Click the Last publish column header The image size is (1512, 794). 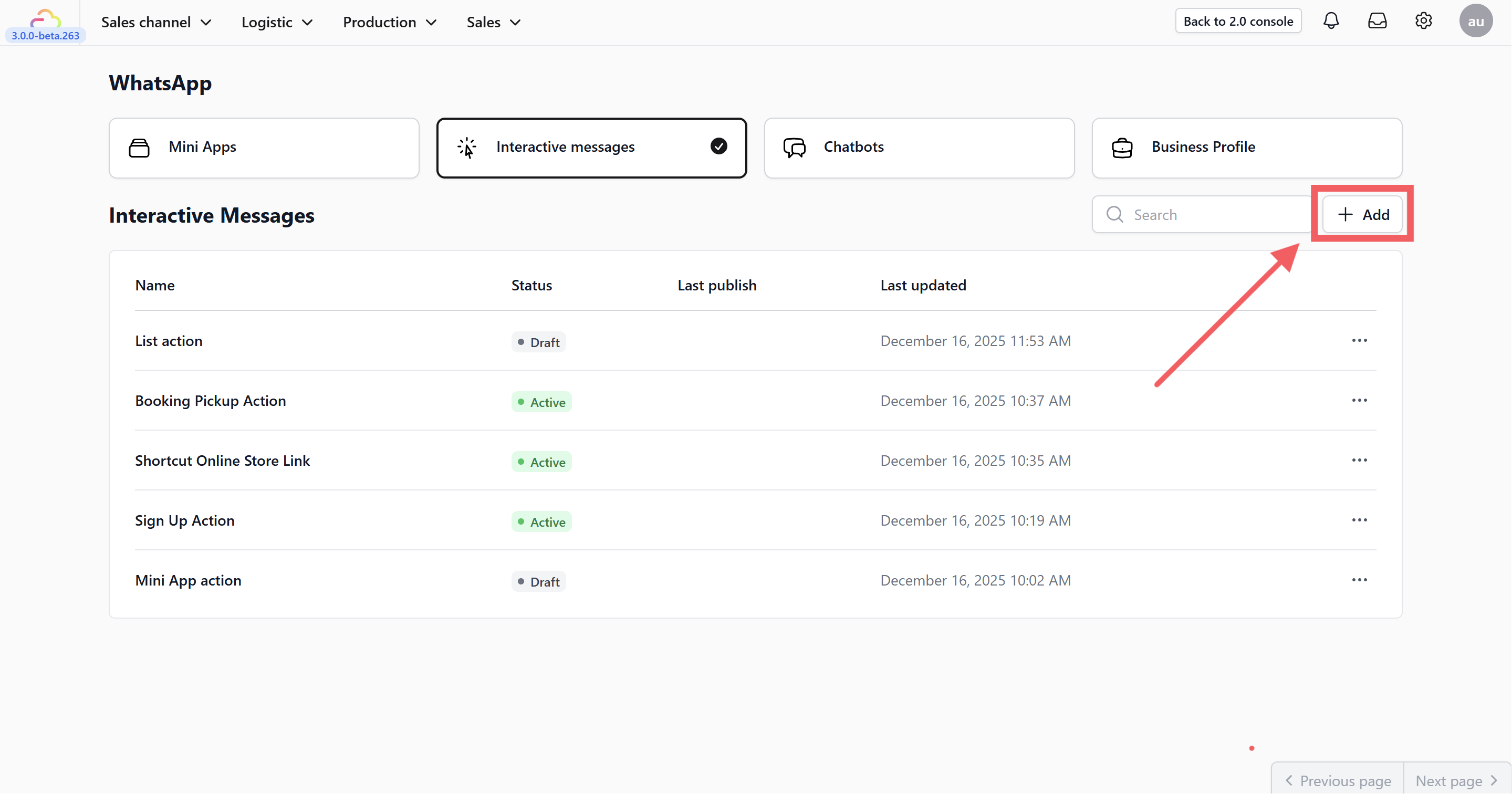pyautogui.click(x=717, y=285)
